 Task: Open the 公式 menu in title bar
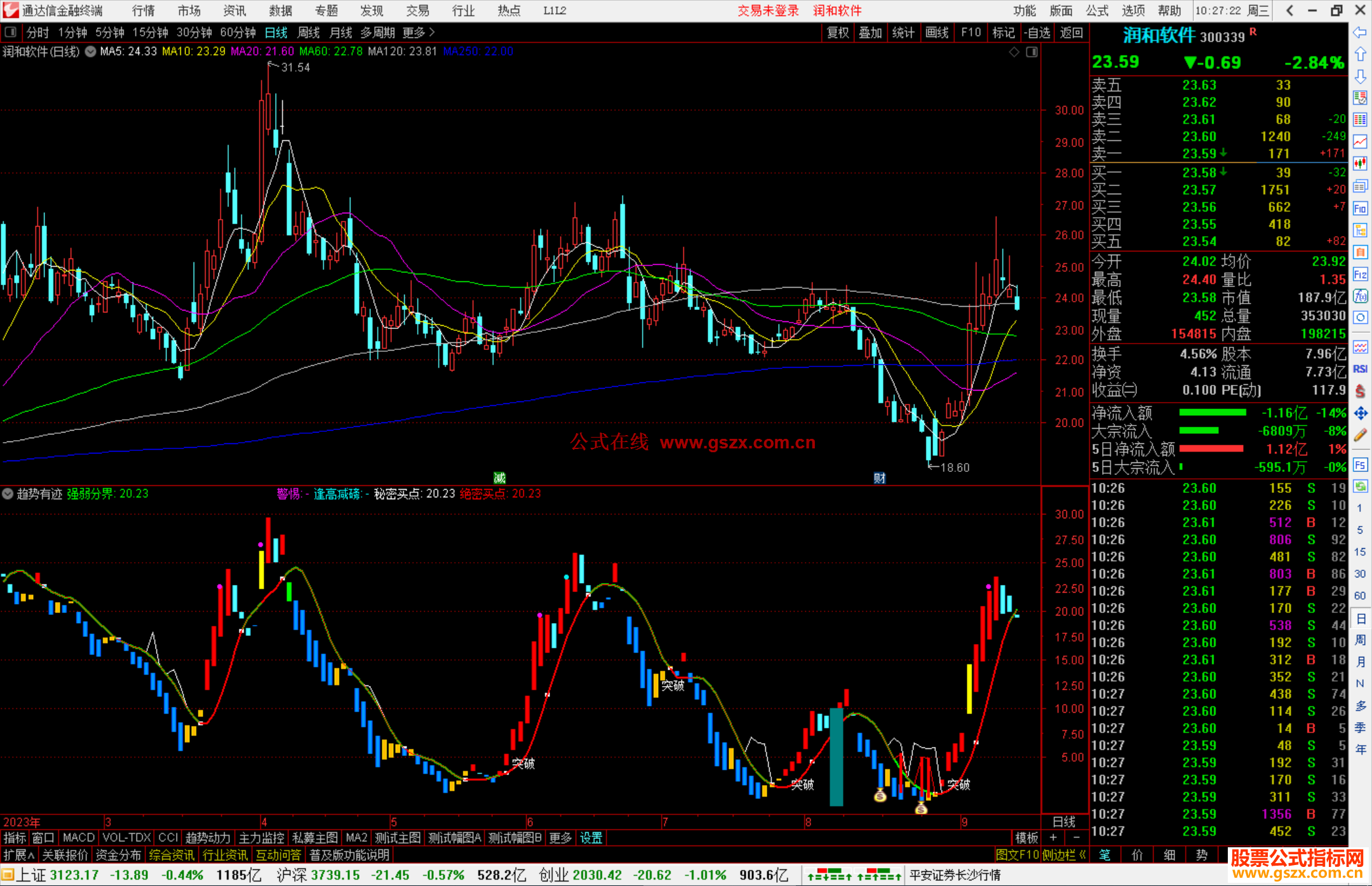click(1097, 11)
